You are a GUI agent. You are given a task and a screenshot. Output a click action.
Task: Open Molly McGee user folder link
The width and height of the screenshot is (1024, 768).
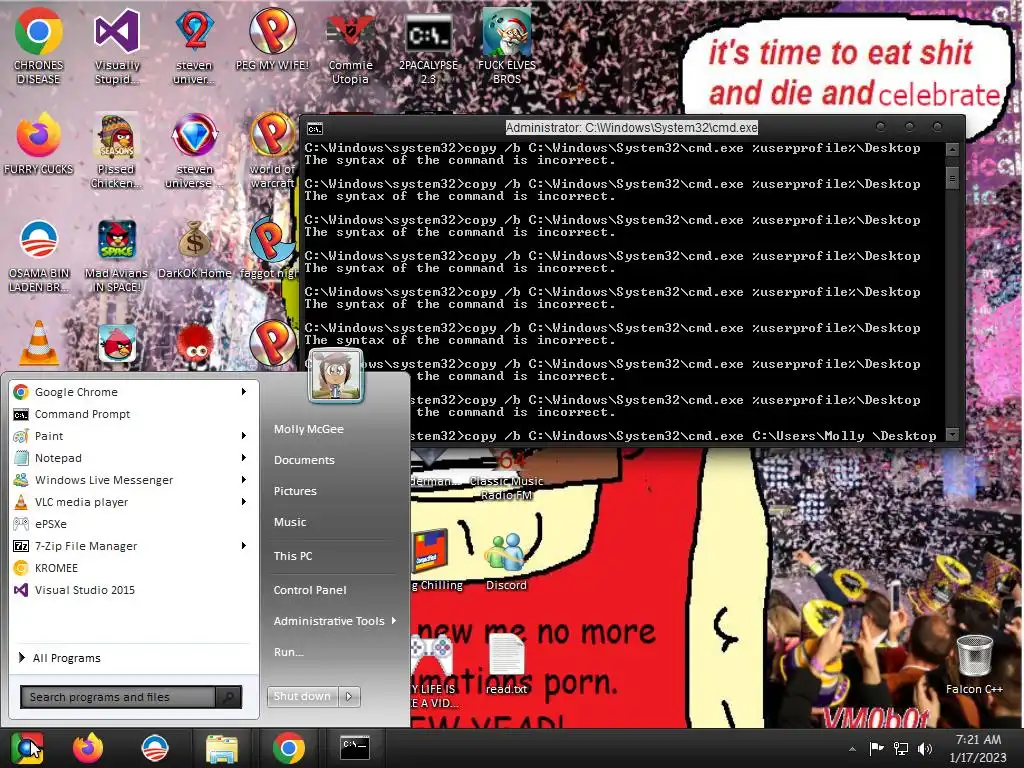(309, 429)
